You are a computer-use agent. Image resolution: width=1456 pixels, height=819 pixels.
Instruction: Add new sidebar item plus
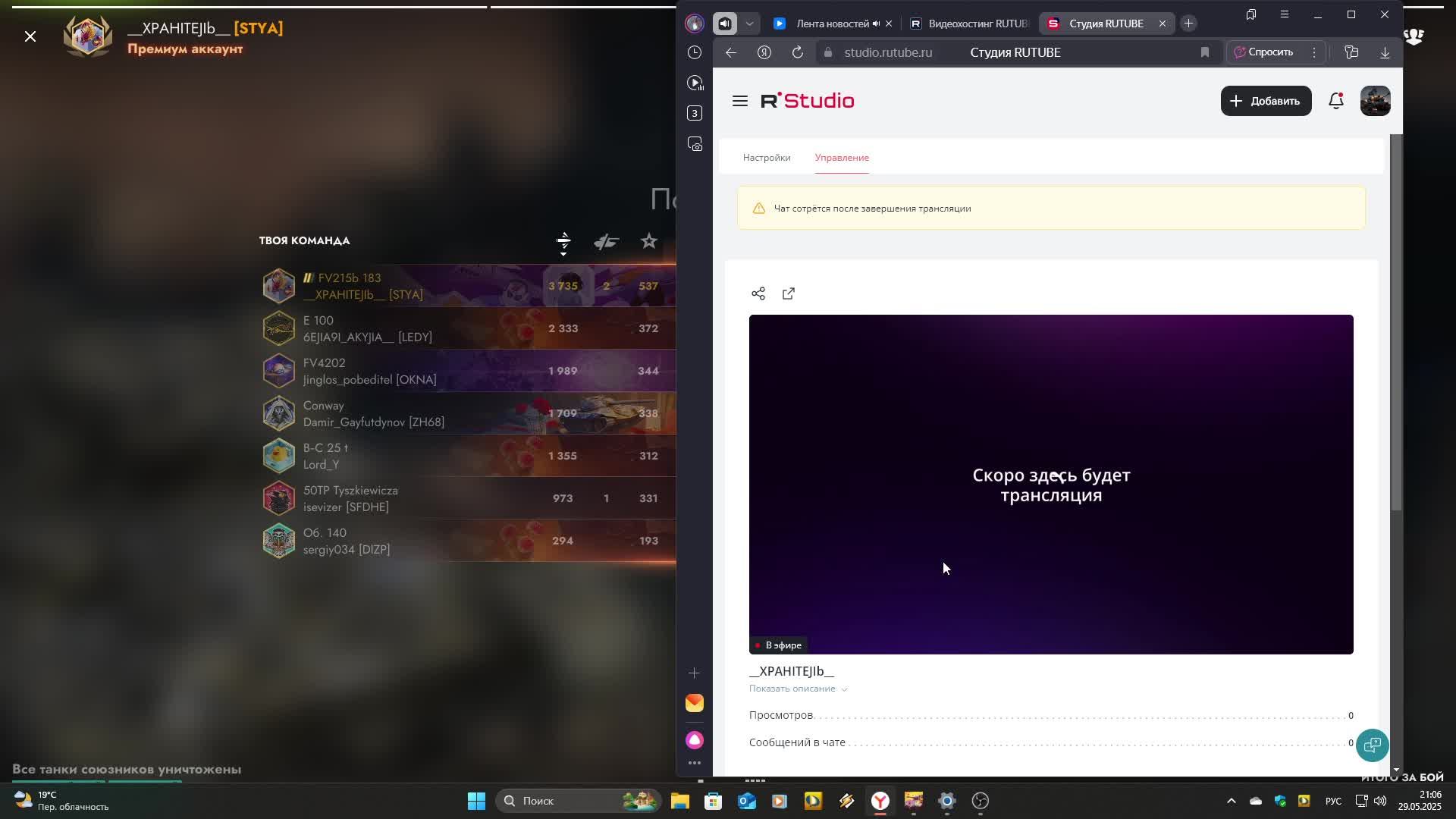click(694, 673)
